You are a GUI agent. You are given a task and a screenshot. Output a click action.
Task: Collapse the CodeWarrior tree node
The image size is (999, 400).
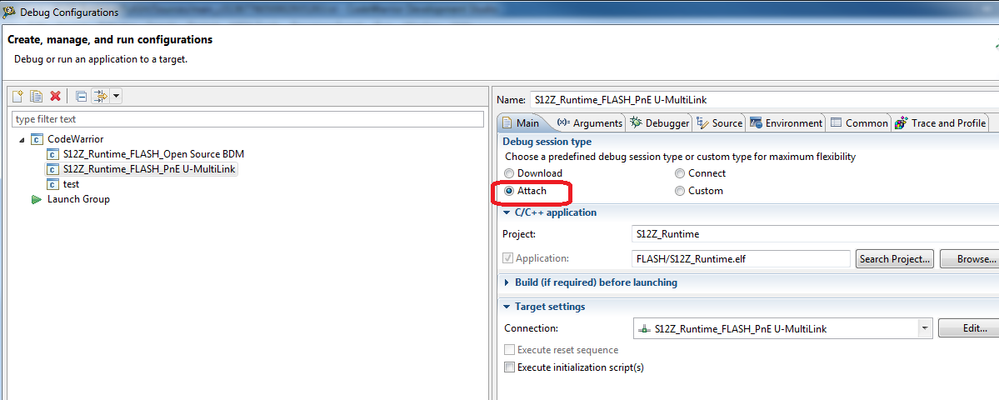22,139
